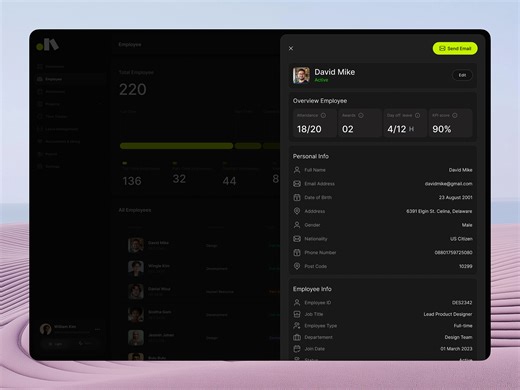Viewport: 520px width, 390px height.
Task: Click the icon beside Employee Type
Action: click(x=297, y=326)
